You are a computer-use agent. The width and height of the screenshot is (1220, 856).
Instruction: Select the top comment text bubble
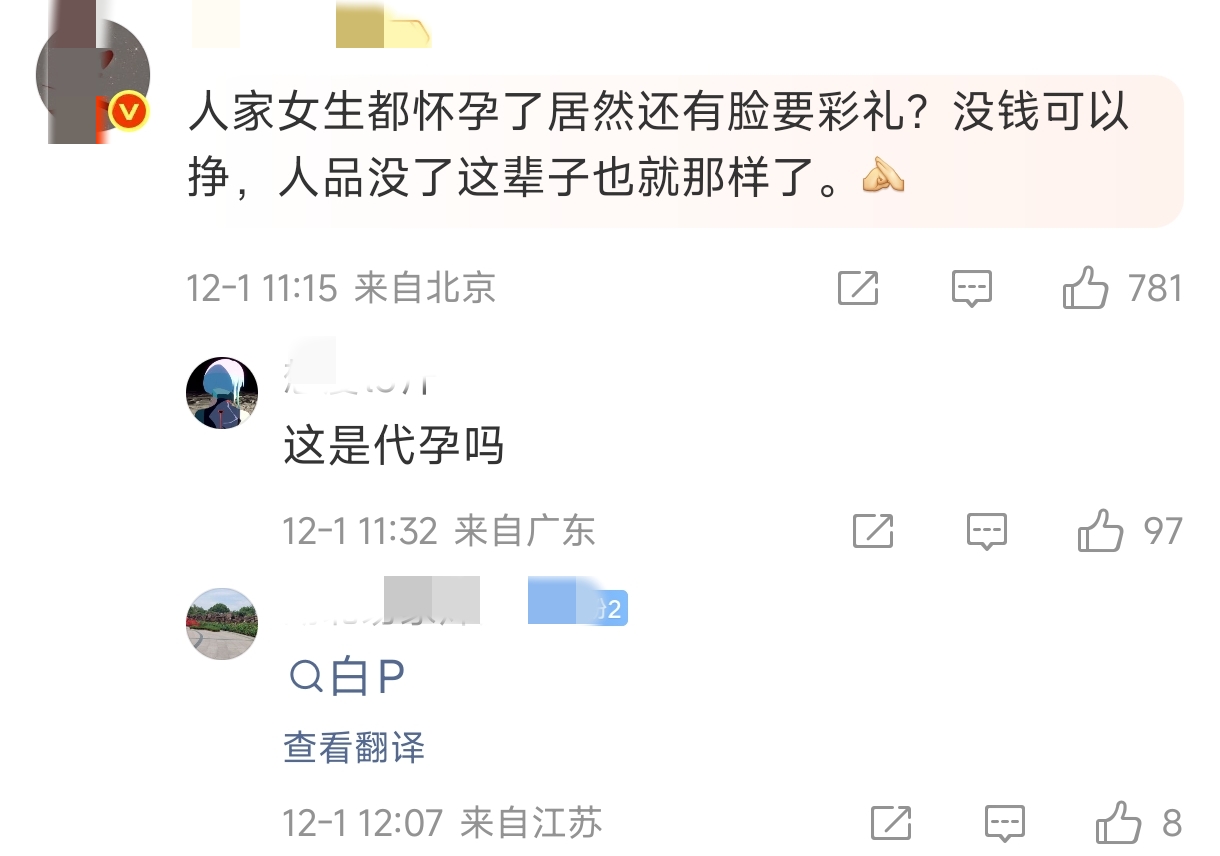tap(681, 151)
